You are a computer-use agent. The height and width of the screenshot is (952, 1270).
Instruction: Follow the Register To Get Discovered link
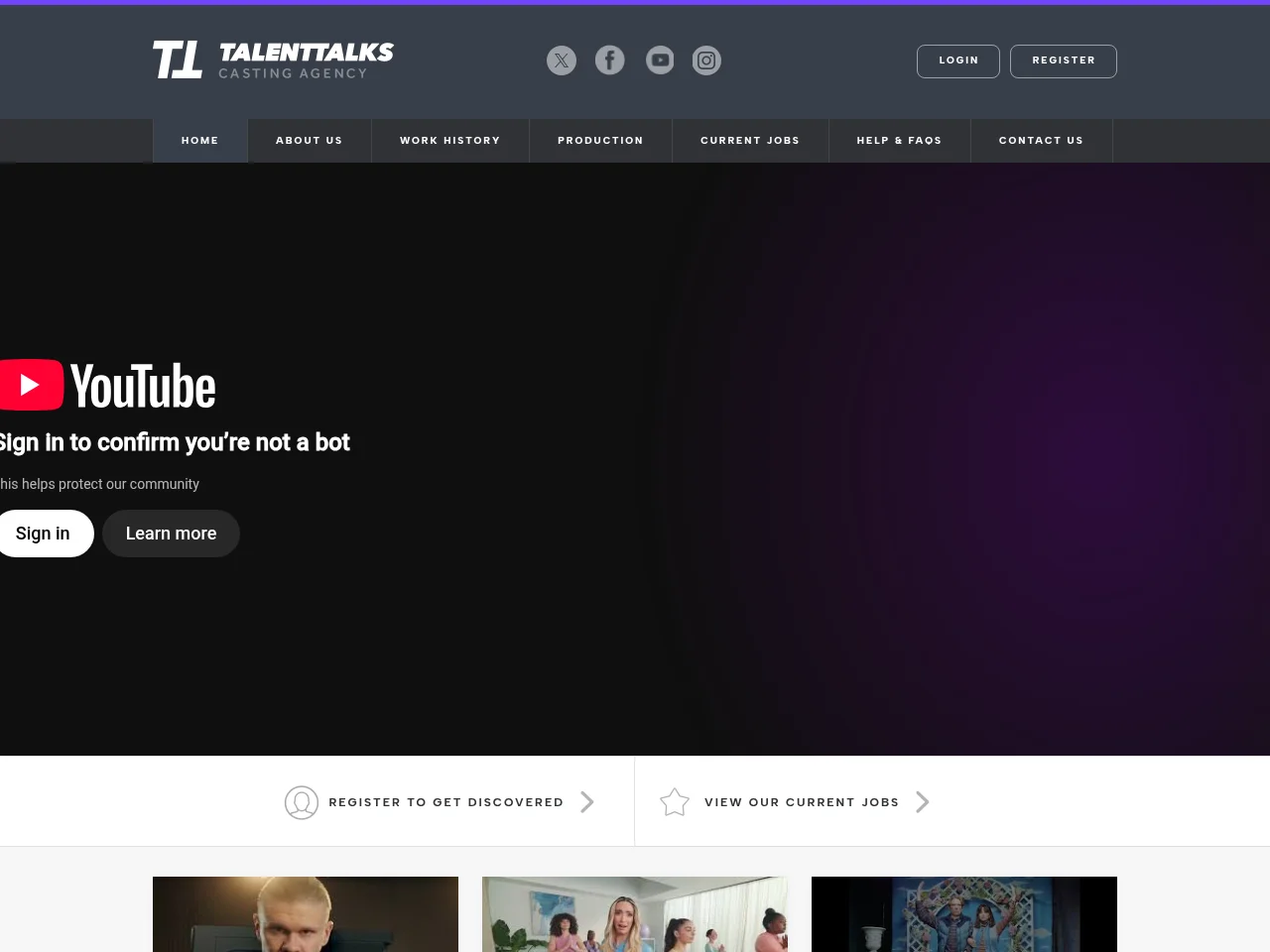click(x=446, y=802)
